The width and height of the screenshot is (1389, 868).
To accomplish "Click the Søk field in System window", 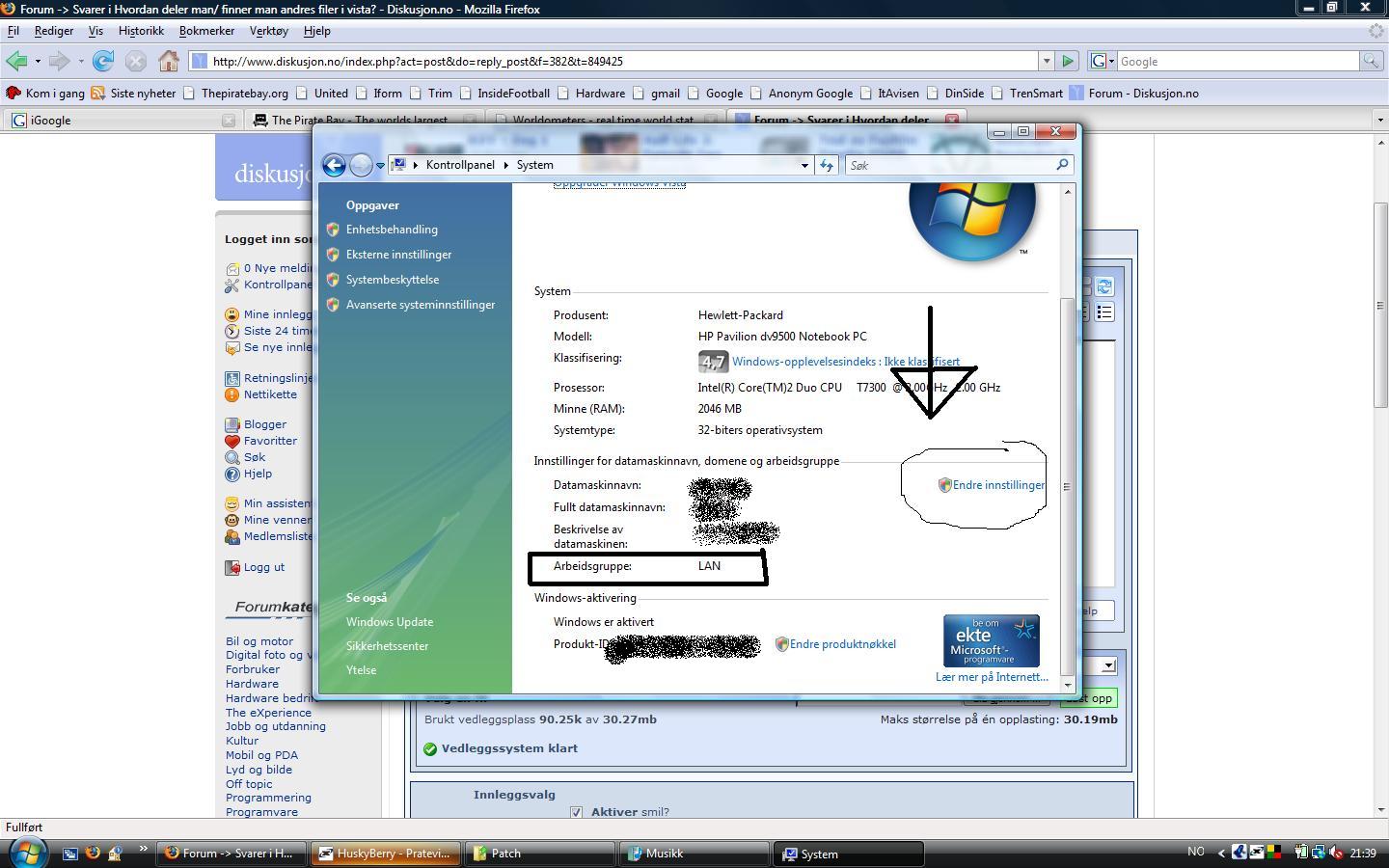I will pyautogui.click(x=950, y=165).
